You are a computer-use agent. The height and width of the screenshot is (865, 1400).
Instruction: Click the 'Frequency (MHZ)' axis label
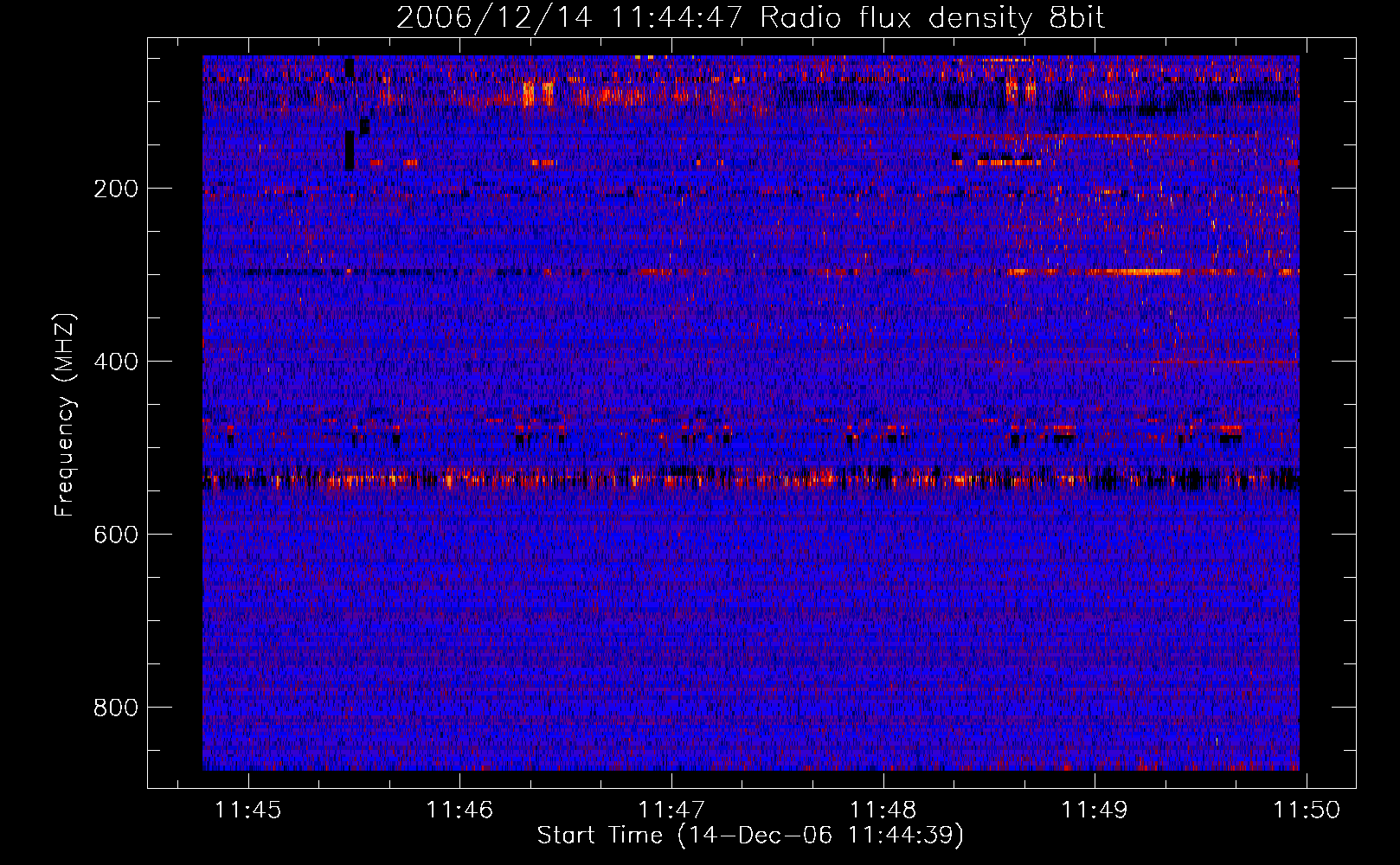click(65, 415)
